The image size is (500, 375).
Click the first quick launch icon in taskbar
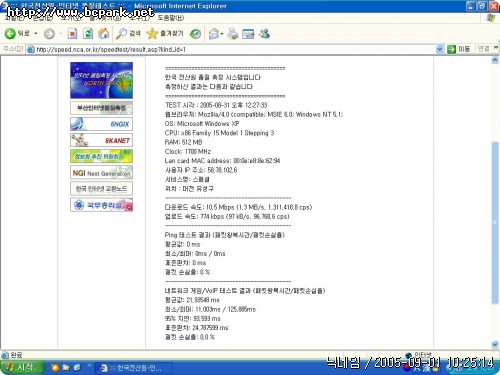tap(55, 368)
